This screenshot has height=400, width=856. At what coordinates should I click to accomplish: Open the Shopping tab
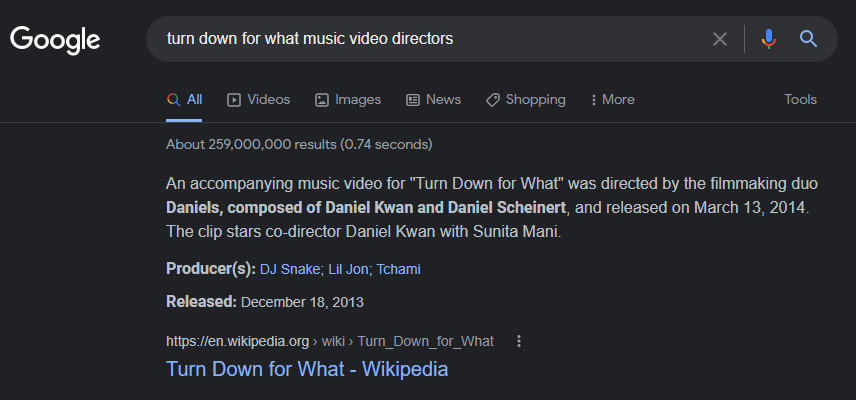(x=526, y=100)
